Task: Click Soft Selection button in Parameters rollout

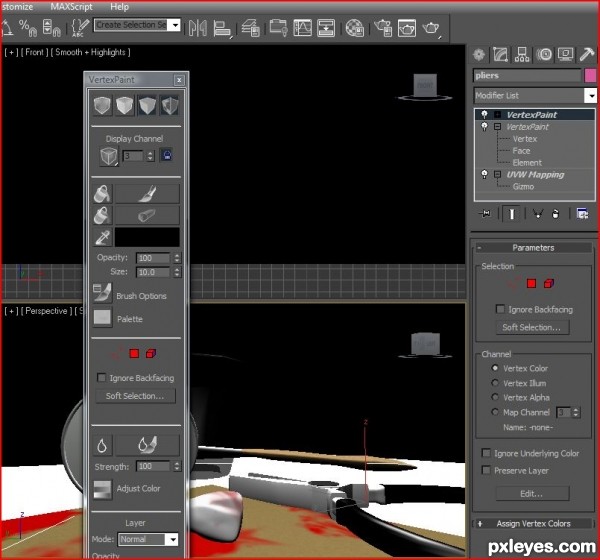Action: click(532, 327)
